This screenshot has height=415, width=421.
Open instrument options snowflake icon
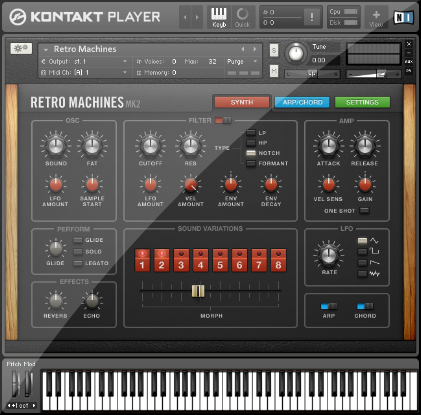(21, 49)
